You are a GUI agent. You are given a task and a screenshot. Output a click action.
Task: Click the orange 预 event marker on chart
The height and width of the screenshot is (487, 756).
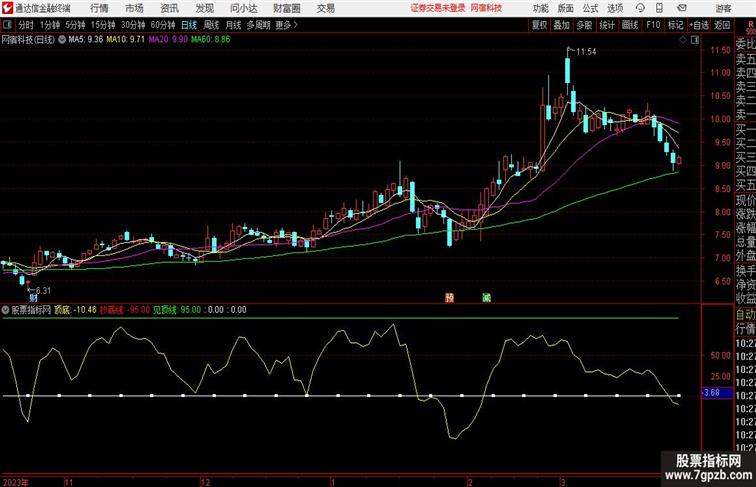pyautogui.click(x=449, y=298)
